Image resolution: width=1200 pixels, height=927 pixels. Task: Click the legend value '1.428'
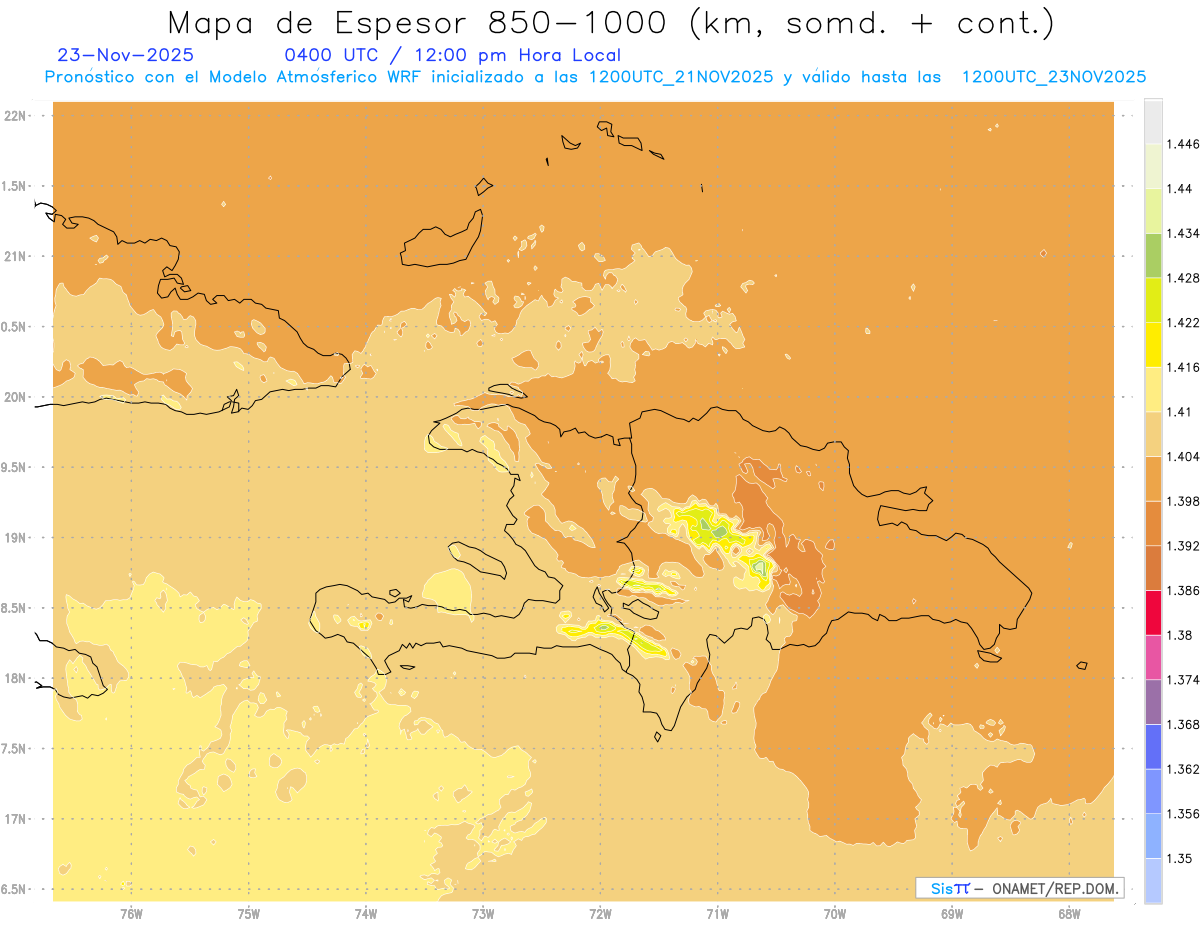pos(1184,278)
